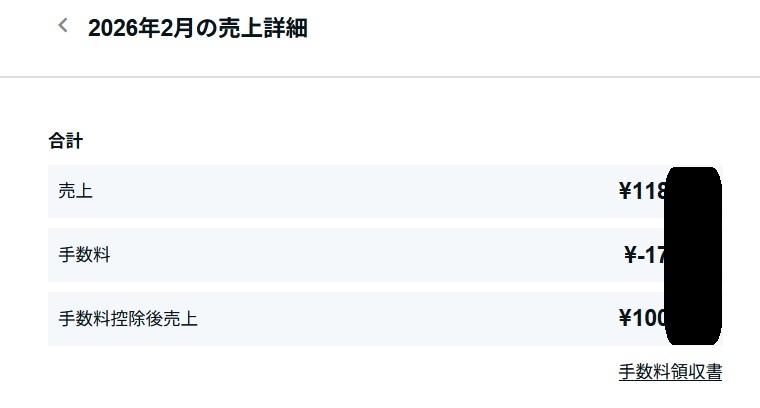Click the back chevron arrow
This screenshot has height=408, width=760.
tap(63, 26)
